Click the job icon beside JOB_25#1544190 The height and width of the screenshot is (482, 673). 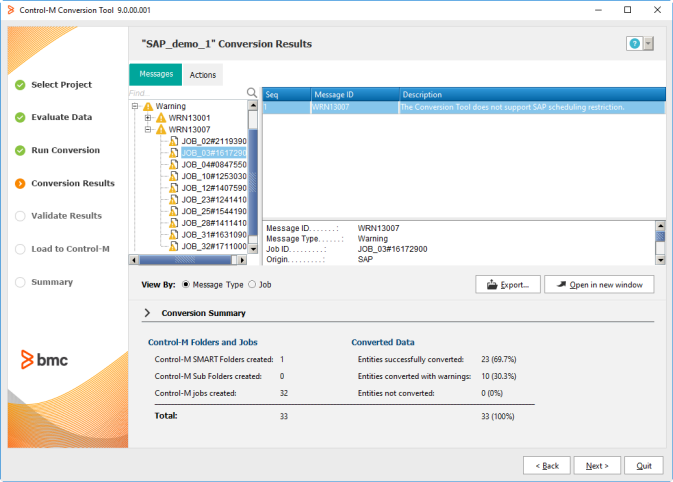coord(173,211)
